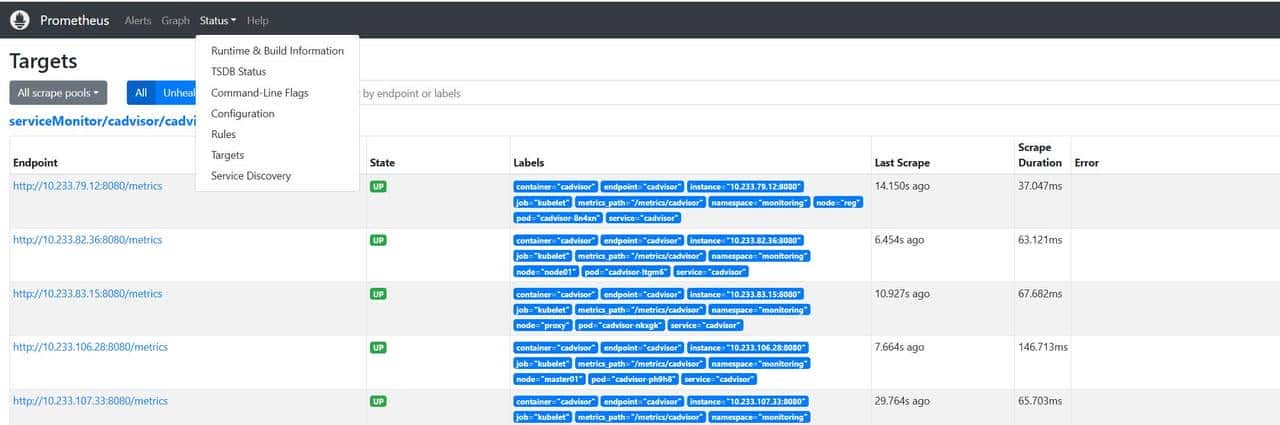Screen dimensions: 1280x425
Task: Toggle the Status dropdown menu
Action: click(x=218, y=20)
